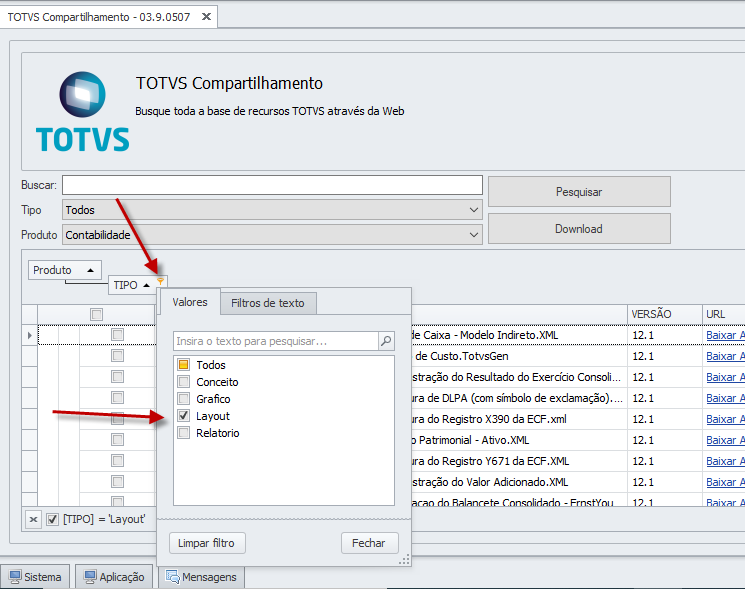Toggle the select-all checkbox in grid header
The image size is (745, 589).
[96, 314]
